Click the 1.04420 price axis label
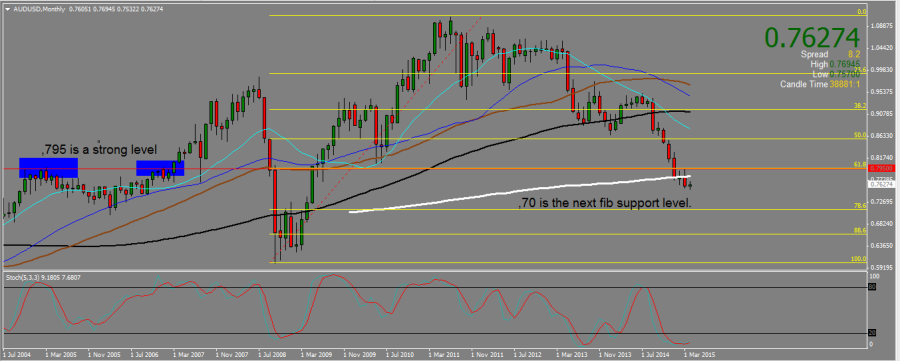 coord(882,48)
